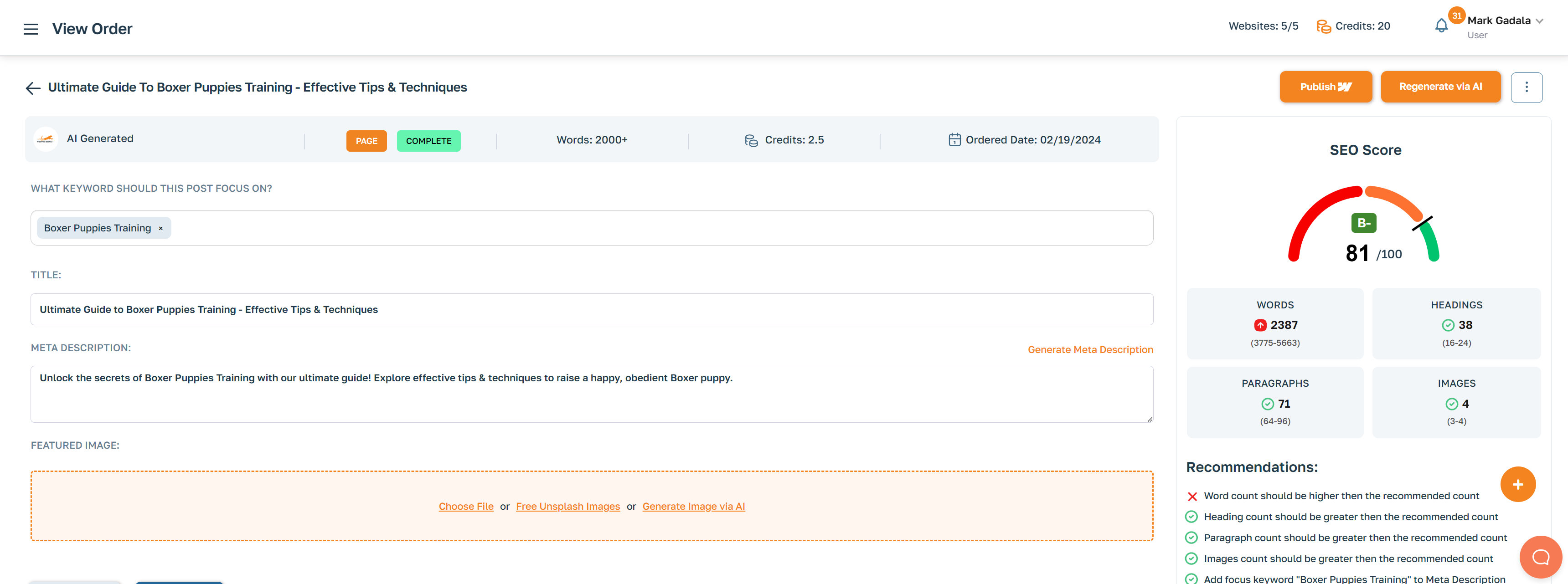Click the Generate Meta Description link
1568x584 pixels.
pos(1090,349)
